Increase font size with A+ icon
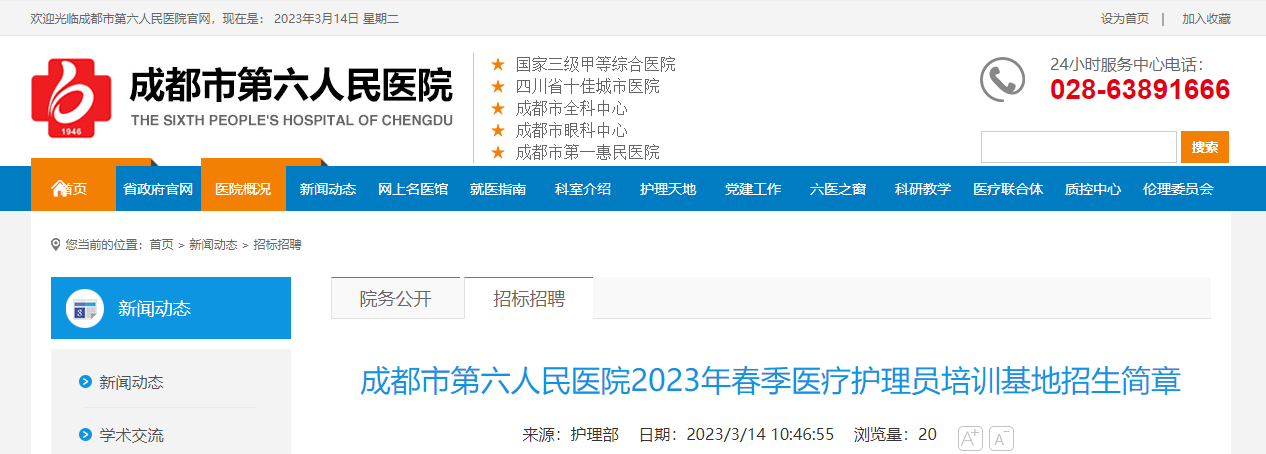 [x=970, y=438]
